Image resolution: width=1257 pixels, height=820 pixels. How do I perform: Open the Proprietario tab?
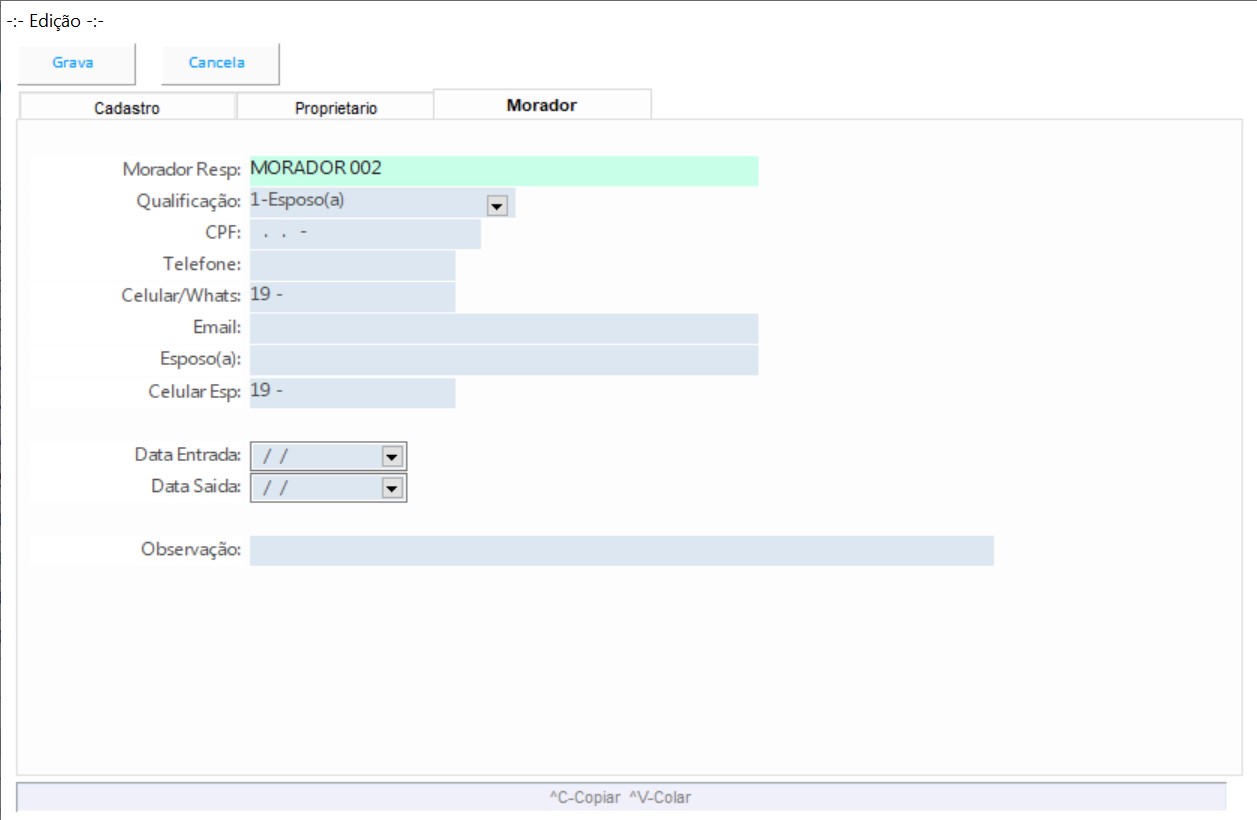pos(335,108)
